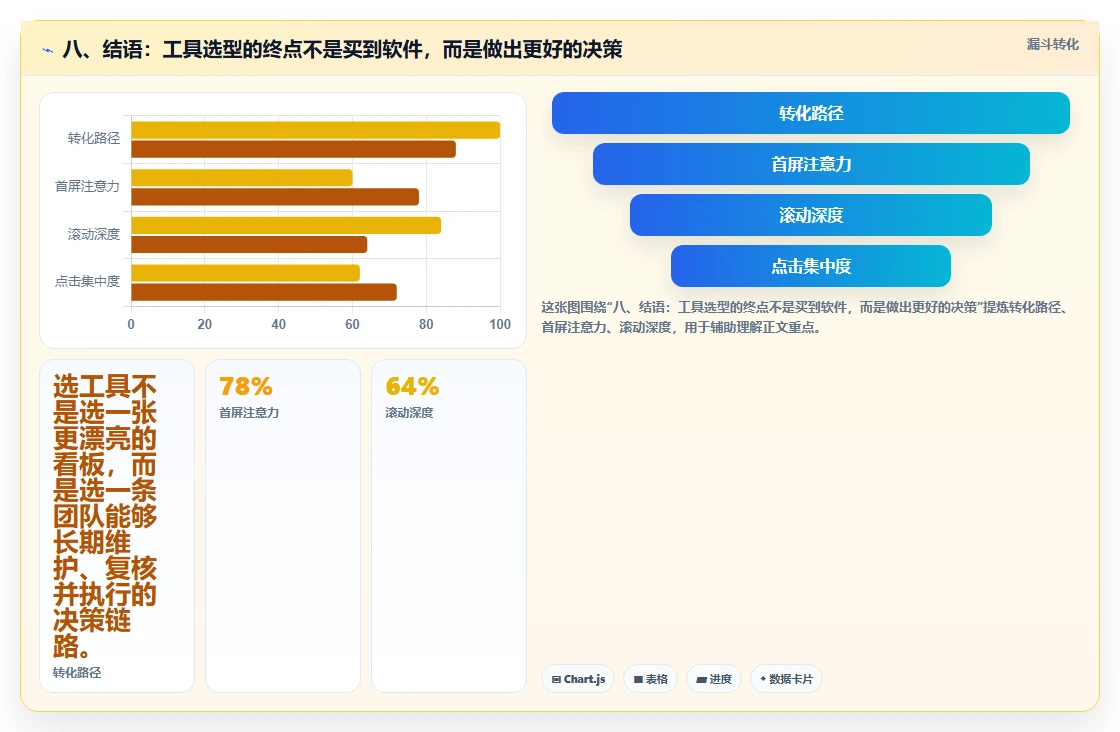Click the 78% value in data card

pos(246,386)
